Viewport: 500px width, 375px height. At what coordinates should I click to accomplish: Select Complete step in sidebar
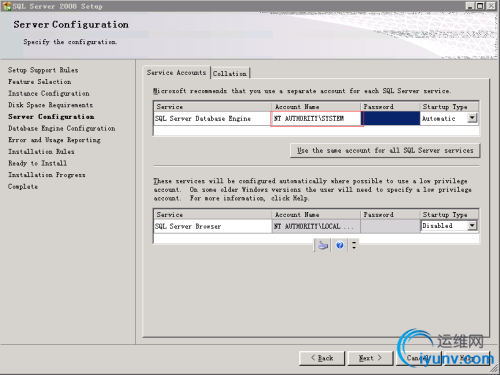23,187
